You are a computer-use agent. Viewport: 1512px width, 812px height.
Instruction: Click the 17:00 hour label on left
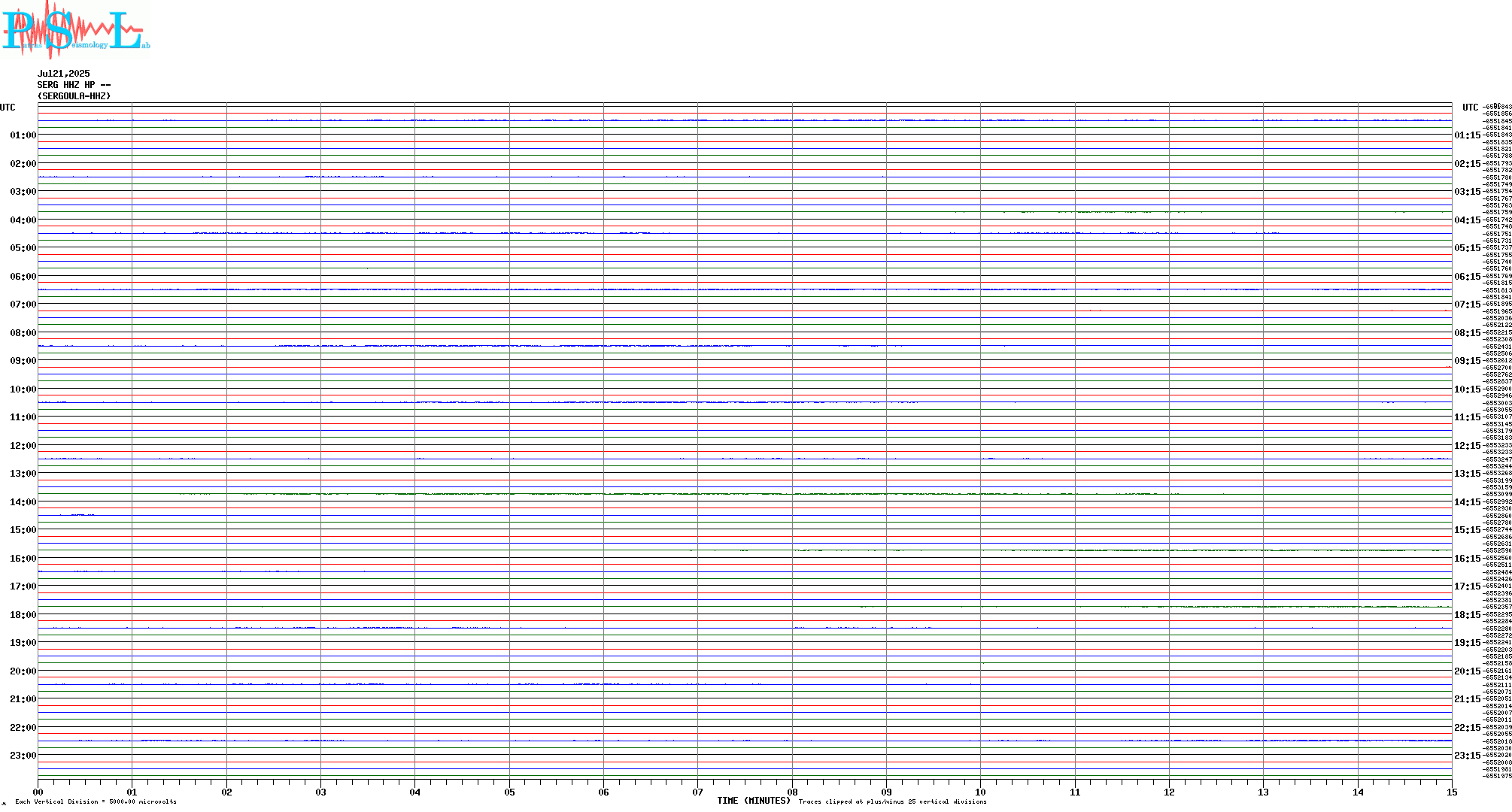click(x=23, y=586)
